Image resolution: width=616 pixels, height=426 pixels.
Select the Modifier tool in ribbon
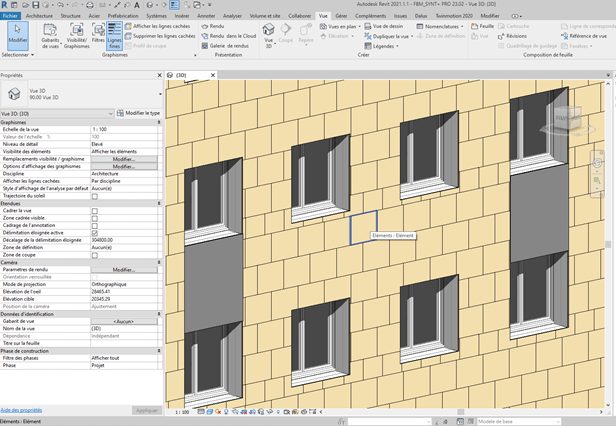(17, 38)
